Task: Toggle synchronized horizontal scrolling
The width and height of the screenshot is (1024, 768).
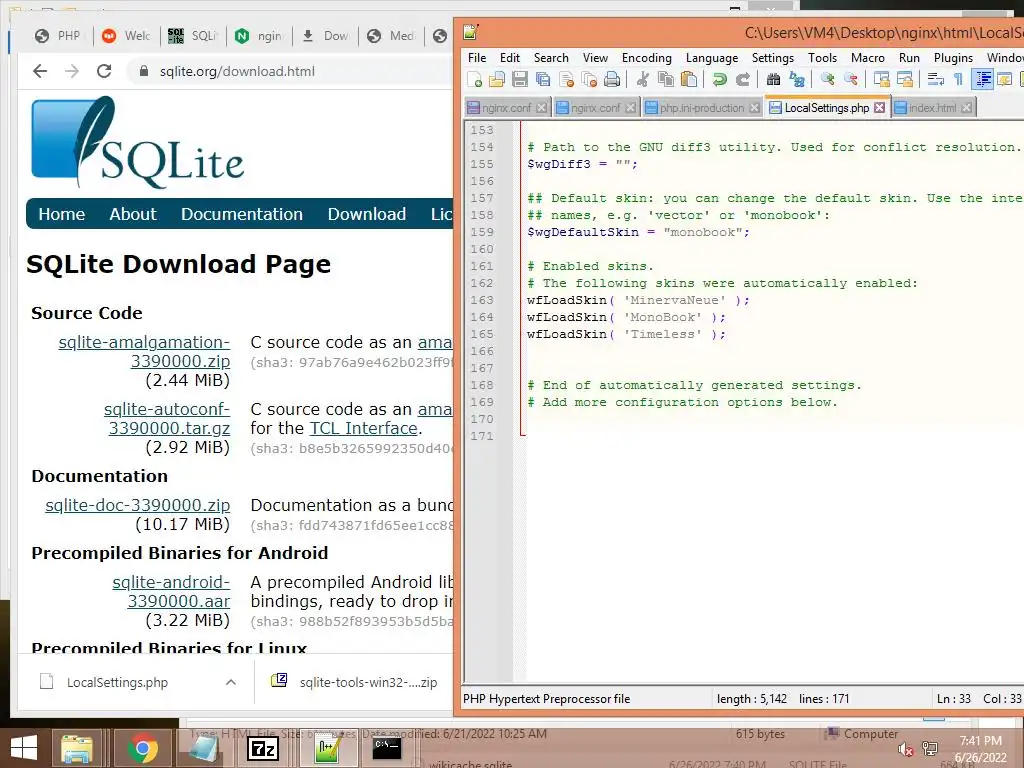Action: point(904,80)
